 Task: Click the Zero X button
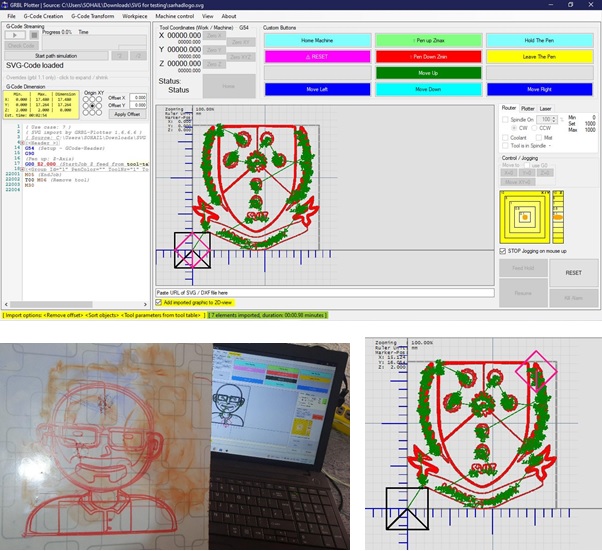click(213, 36)
